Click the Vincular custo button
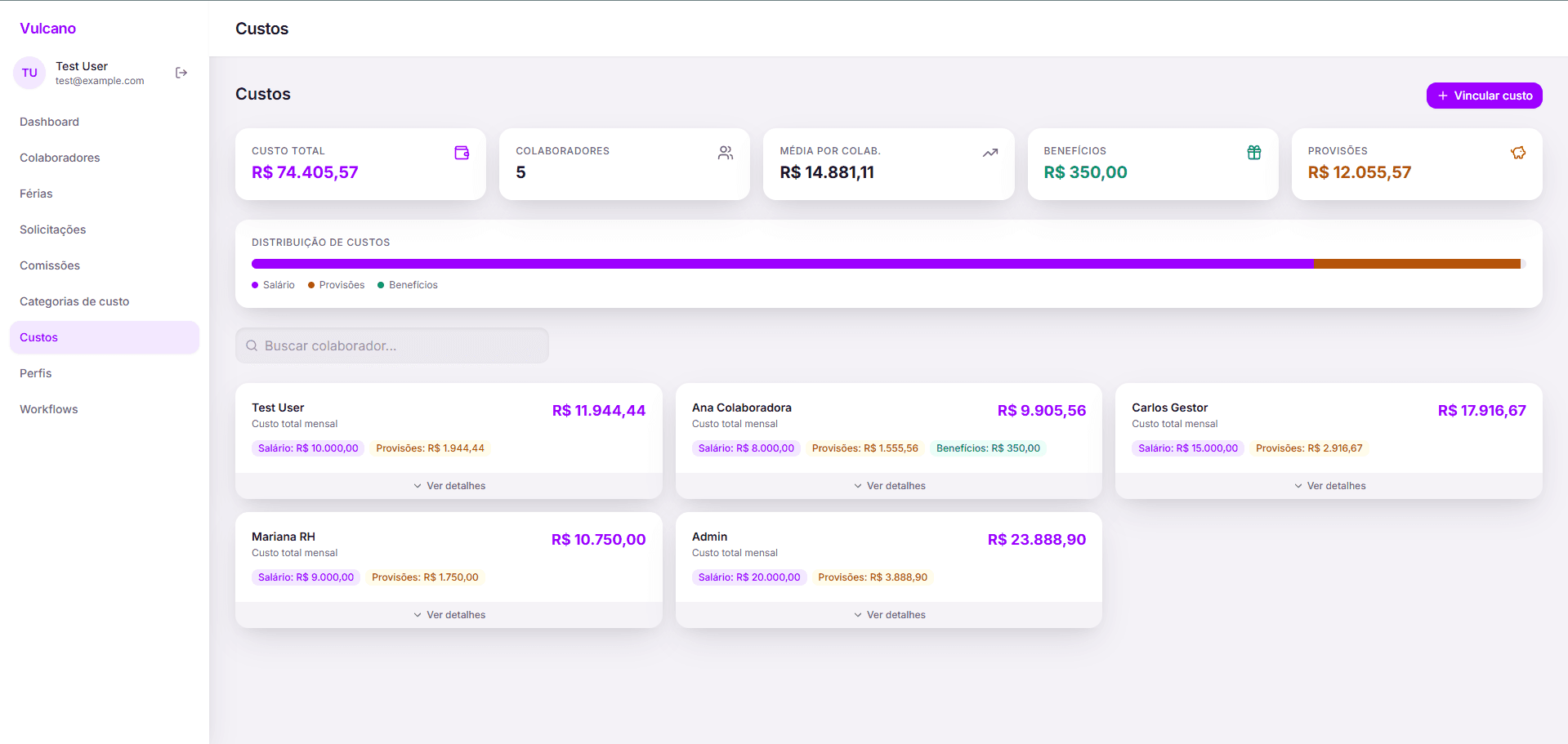This screenshot has height=744, width=1568. pyautogui.click(x=1484, y=96)
